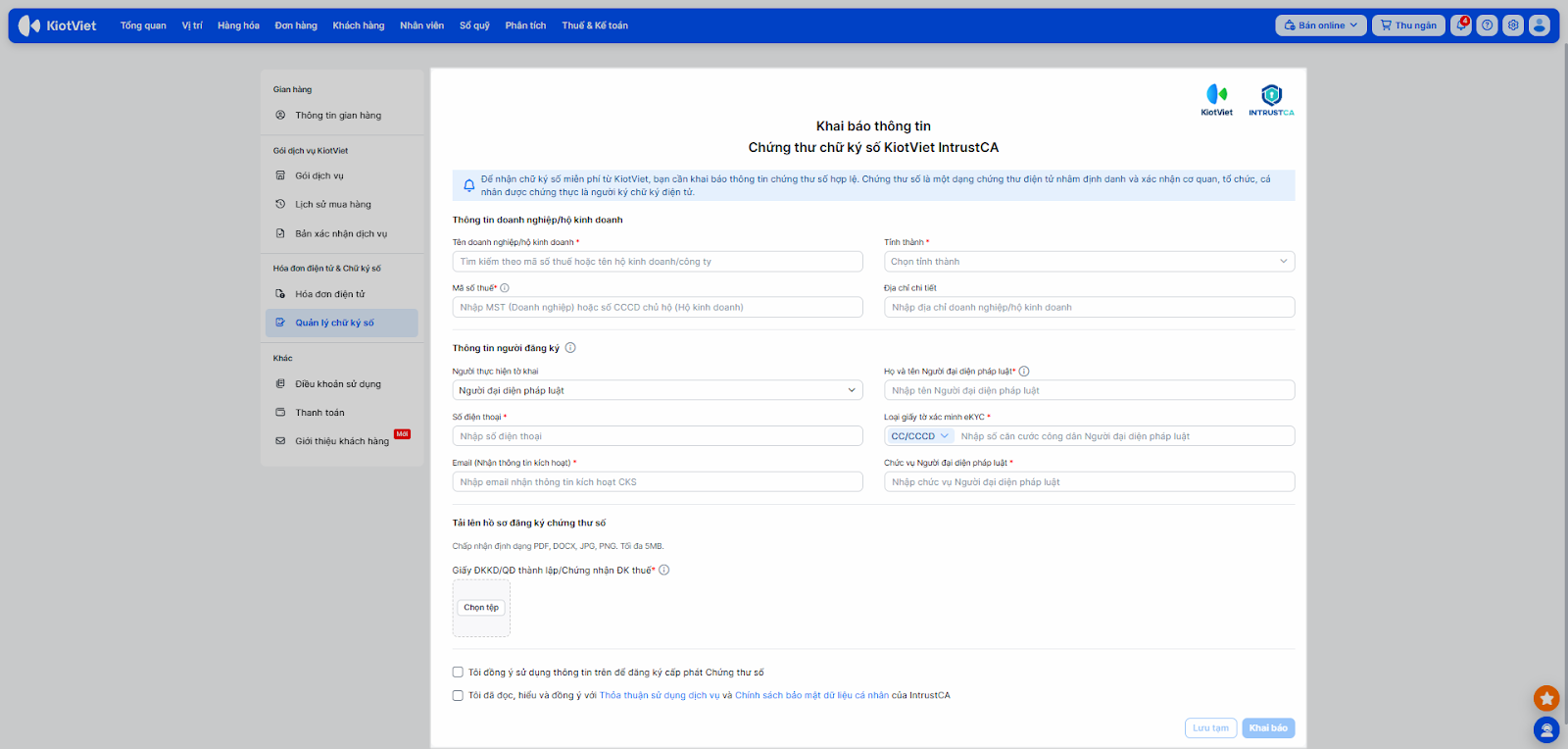Viewport: 1568px width, 749px height.
Task: Click the Tên doanh nghiệp search field
Action: pos(658,262)
